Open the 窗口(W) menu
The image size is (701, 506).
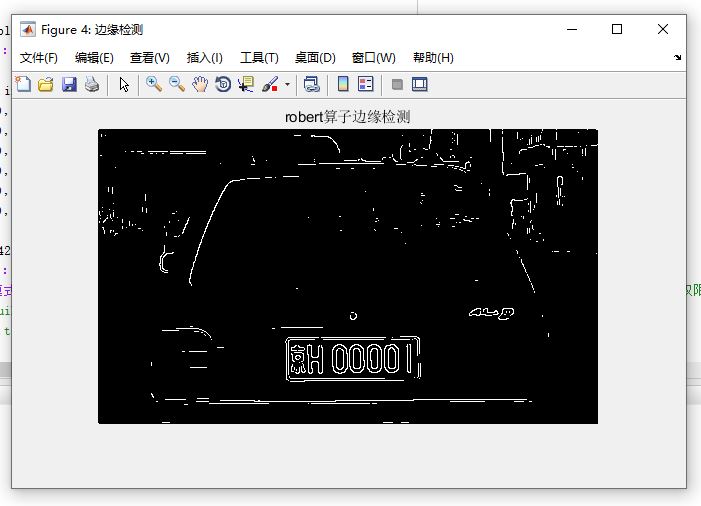pyautogui.click(x=374, y=58)
